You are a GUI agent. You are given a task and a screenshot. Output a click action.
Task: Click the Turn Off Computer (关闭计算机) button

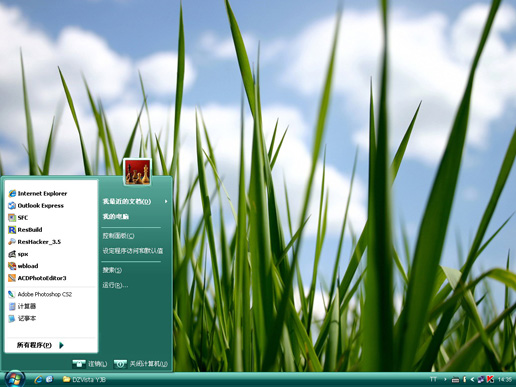pos(140,364)
